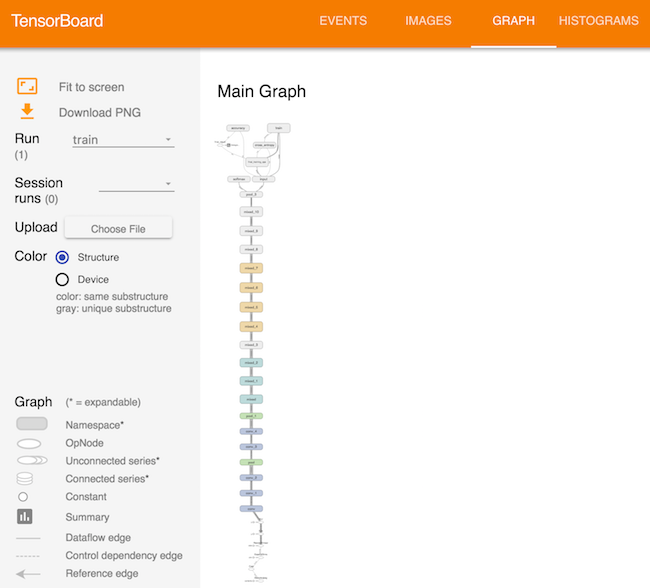650x588 pixels.
Task: Select the mixed_10 graph node
Action: [x=251, y=212]
